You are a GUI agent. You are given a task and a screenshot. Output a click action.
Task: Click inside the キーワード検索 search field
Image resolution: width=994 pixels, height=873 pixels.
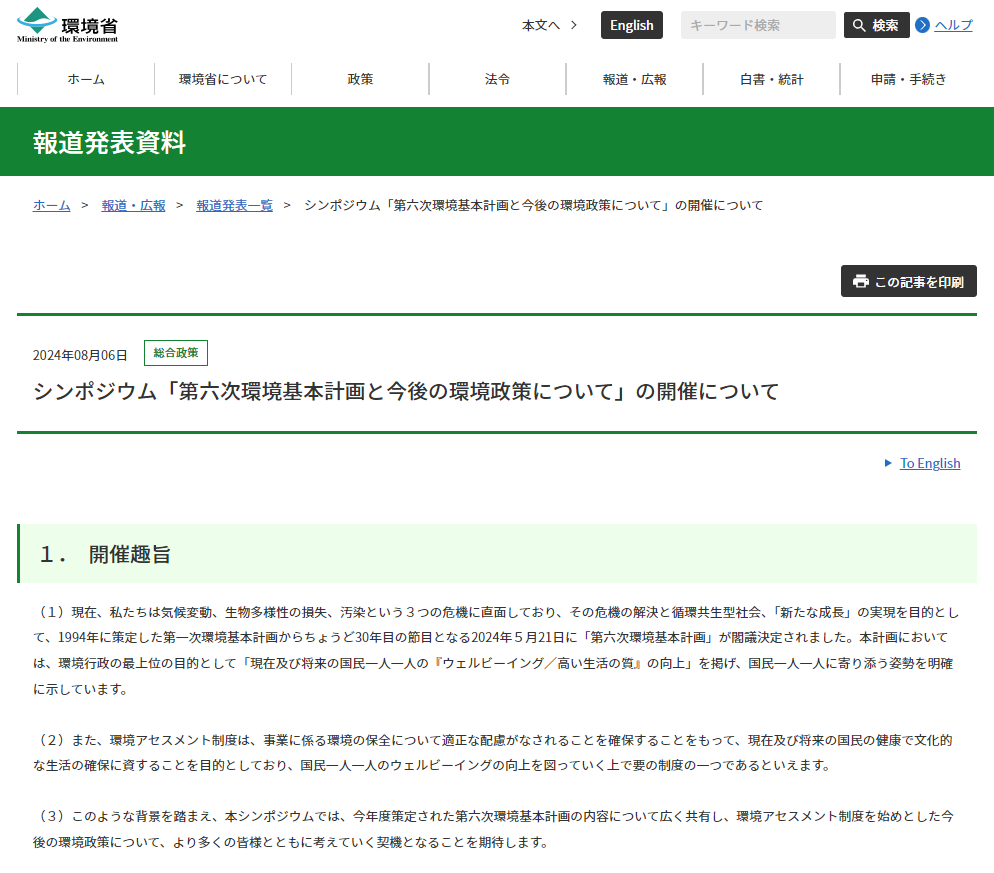[x=757, y=24]
